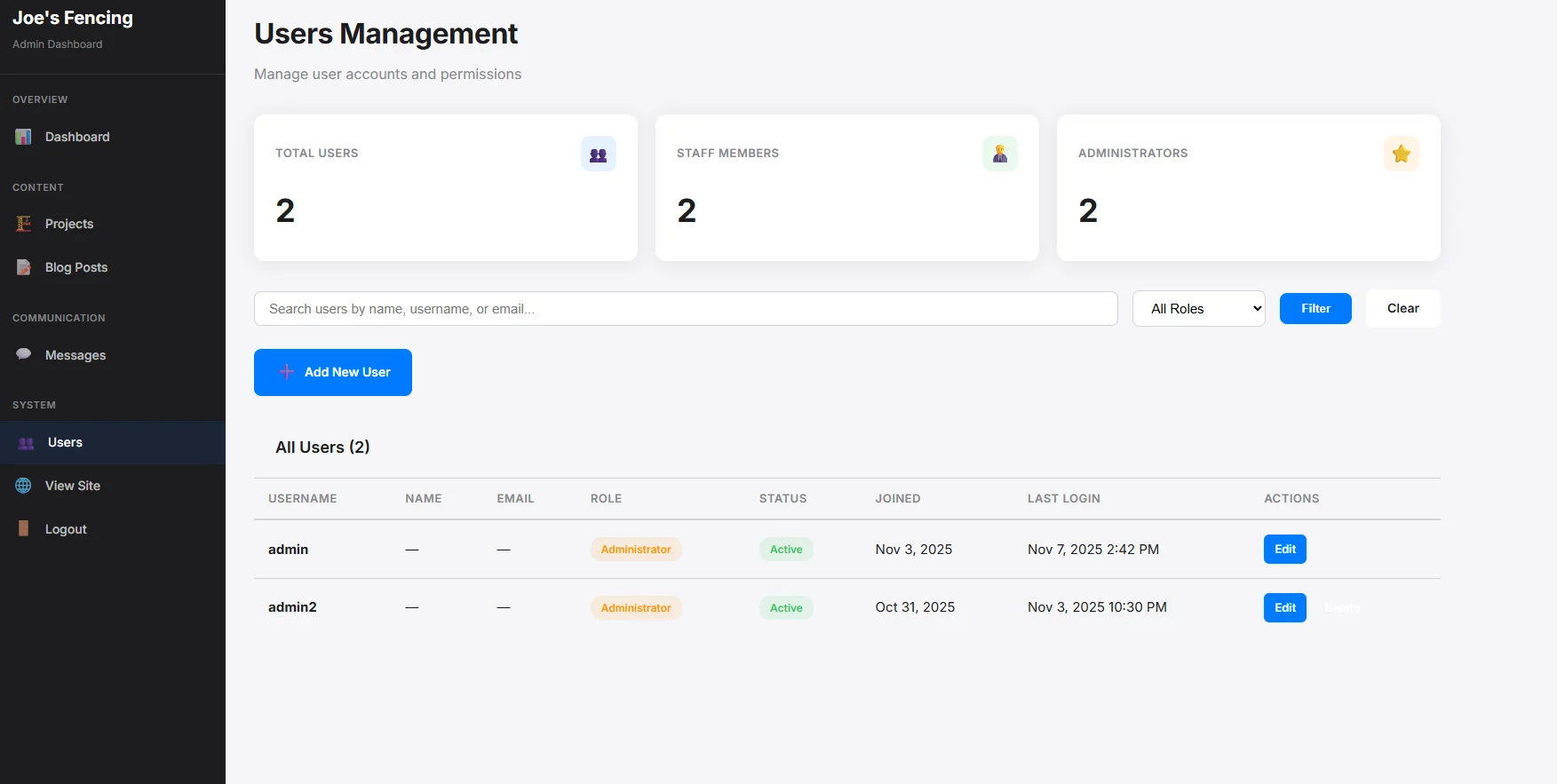The image size is (1557, 784).
Task: Click the Administrators star icon
Action: [x=1402, y=154]
